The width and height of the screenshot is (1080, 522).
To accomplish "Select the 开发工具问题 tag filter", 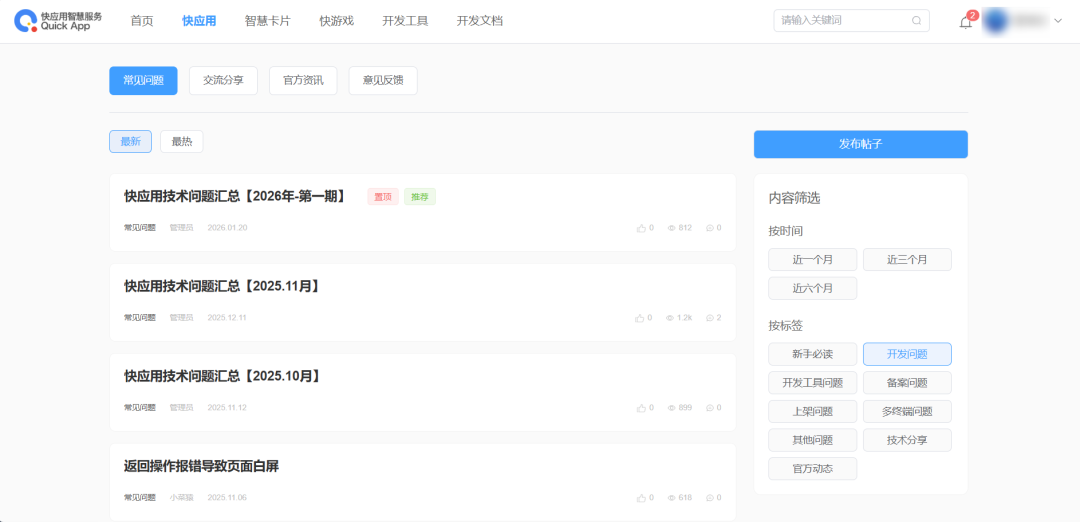I will (x=813, y=383).
